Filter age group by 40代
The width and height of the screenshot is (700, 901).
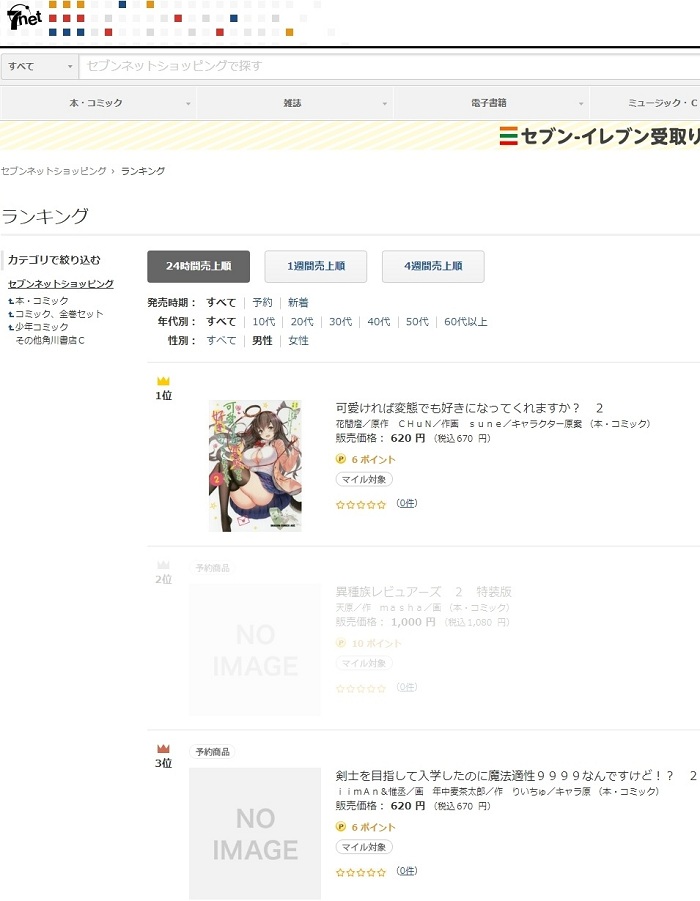(x=379, y=321)
